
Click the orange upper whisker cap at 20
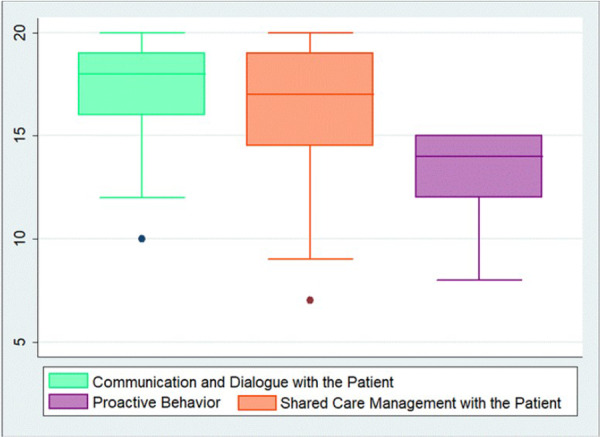pos(310,33)
